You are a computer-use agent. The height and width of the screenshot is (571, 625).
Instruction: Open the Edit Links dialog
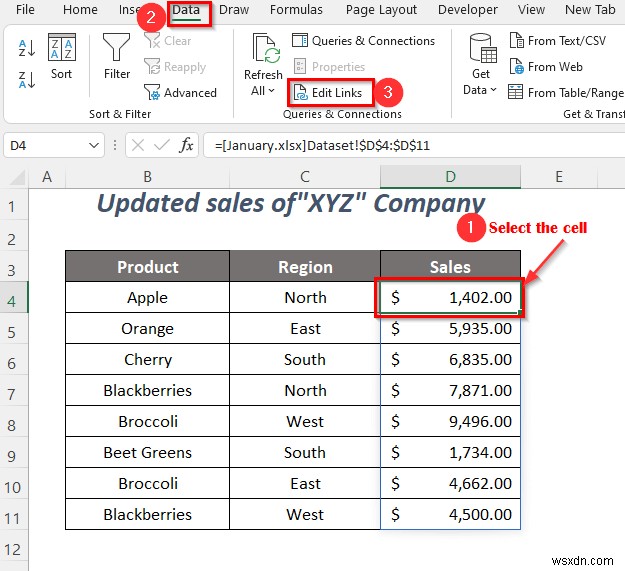point(328,92)
